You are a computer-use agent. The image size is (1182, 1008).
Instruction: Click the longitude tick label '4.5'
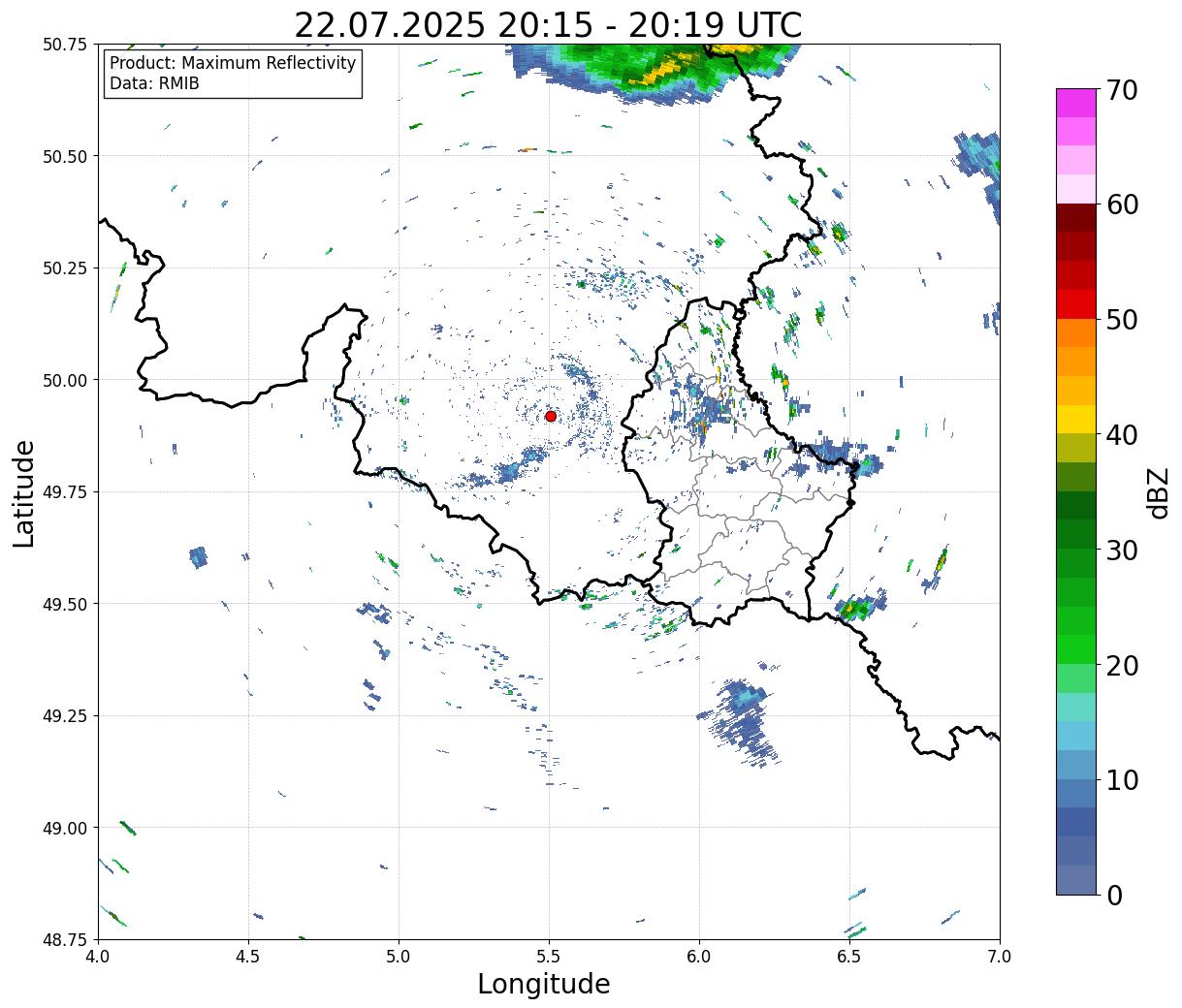[248, 956]
